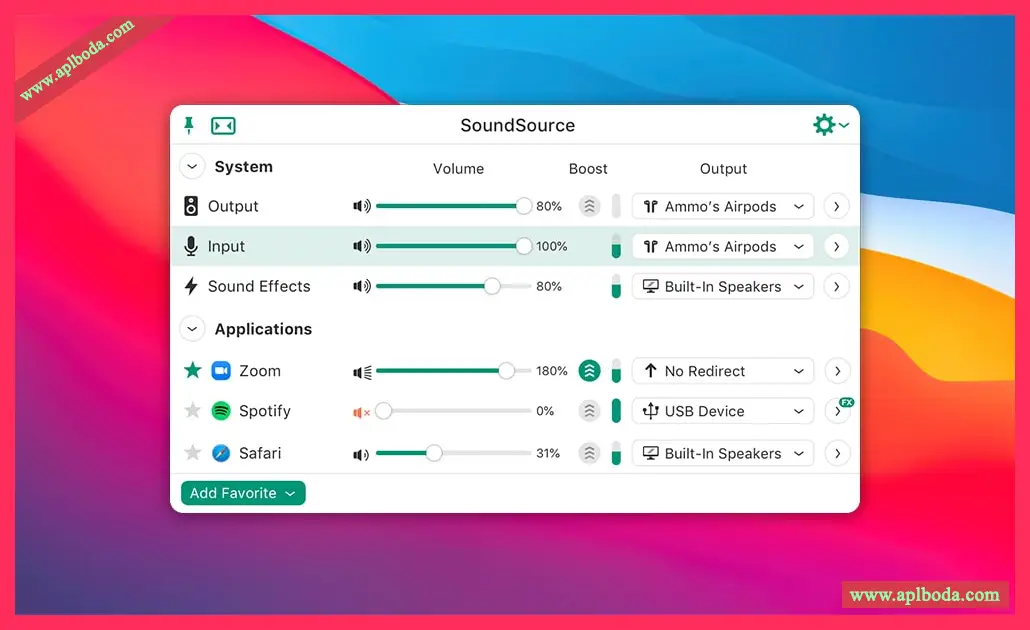Image resolution: width=1030 pixels, height=630 pixels.
Task: Click the Safari application icon
Action: tap(221, 453)
